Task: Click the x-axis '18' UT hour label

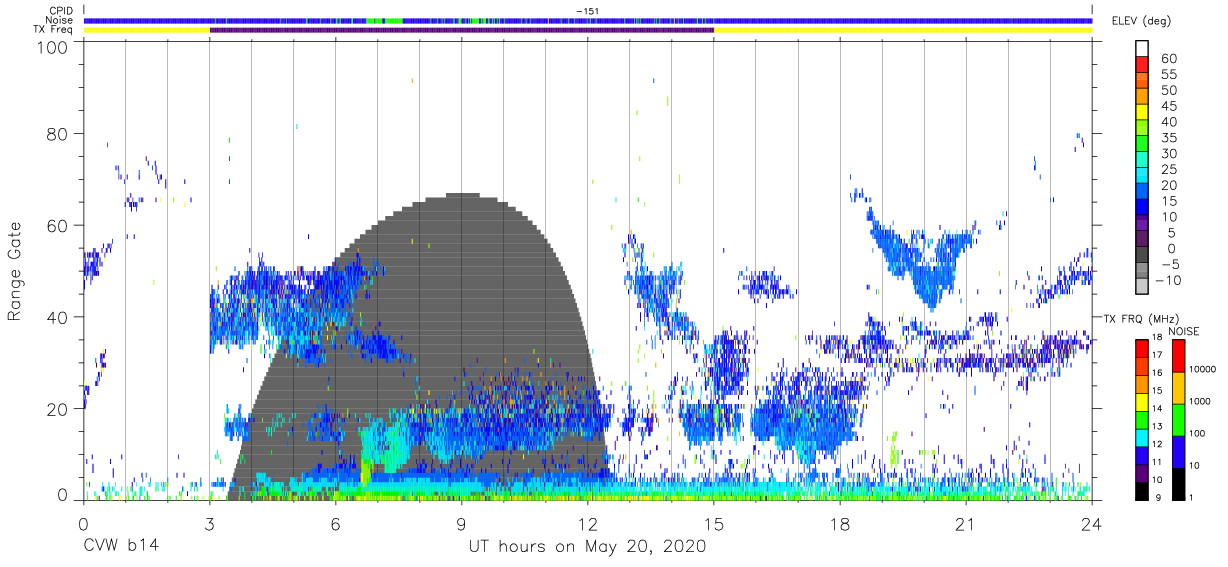Action: pyautogui.click(x=839, y=524)
